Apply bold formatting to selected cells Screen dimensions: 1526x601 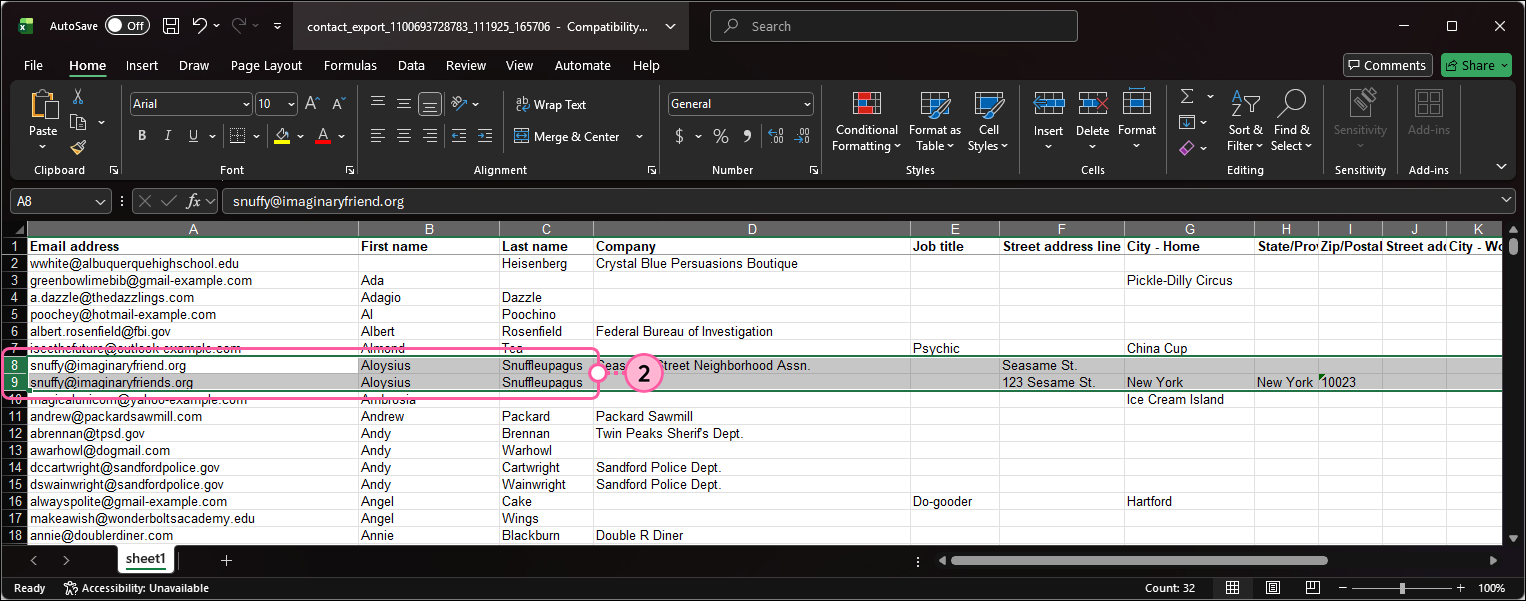tap(141, 135)
